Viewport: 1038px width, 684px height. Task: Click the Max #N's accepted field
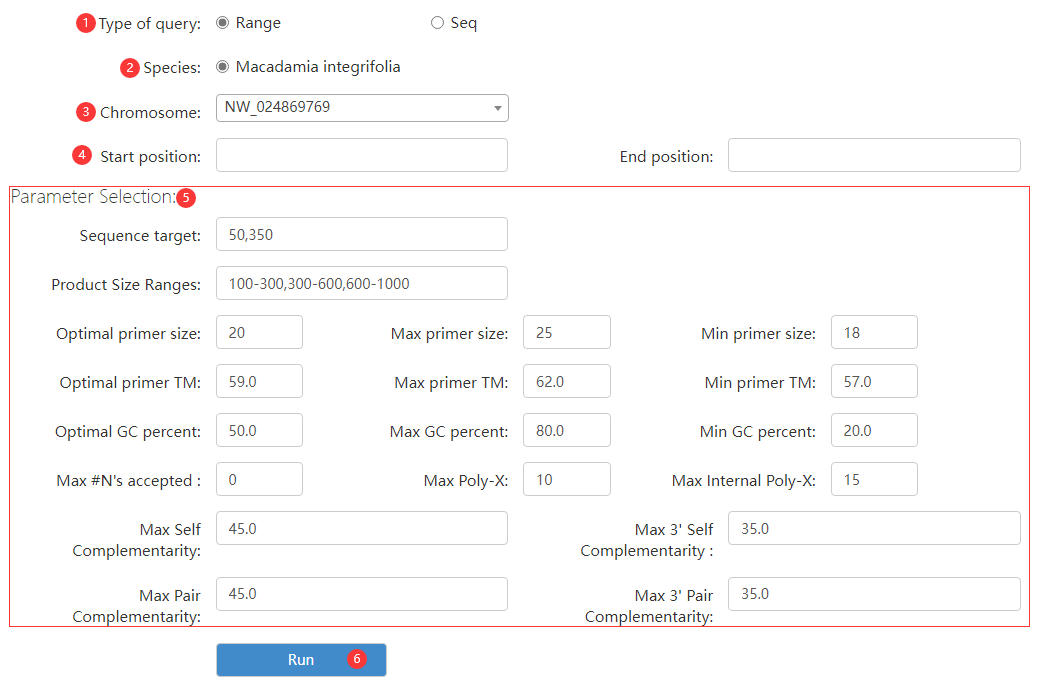(x=260, y=479)
